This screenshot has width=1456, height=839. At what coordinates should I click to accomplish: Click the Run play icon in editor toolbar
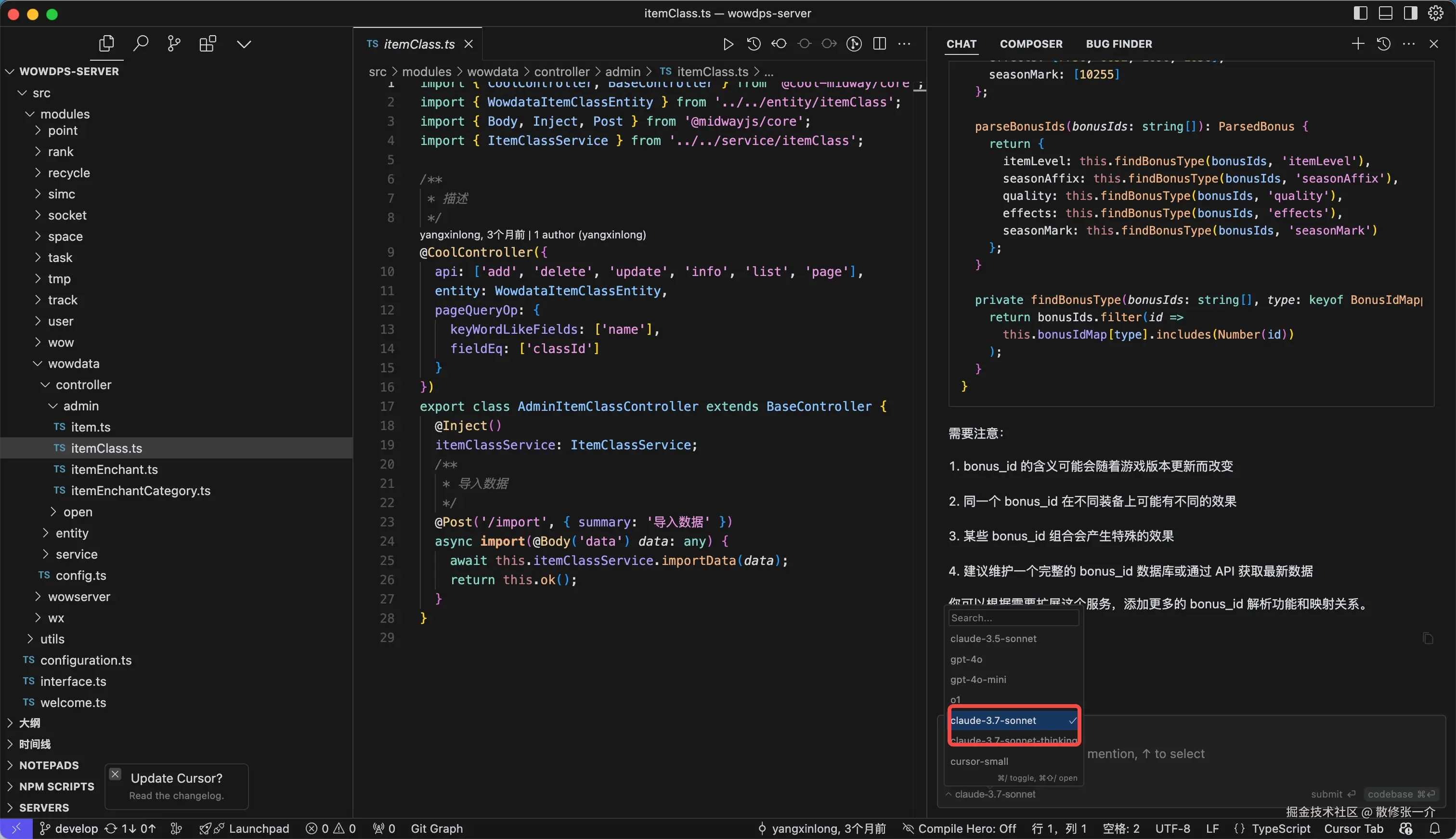point(728,44)
